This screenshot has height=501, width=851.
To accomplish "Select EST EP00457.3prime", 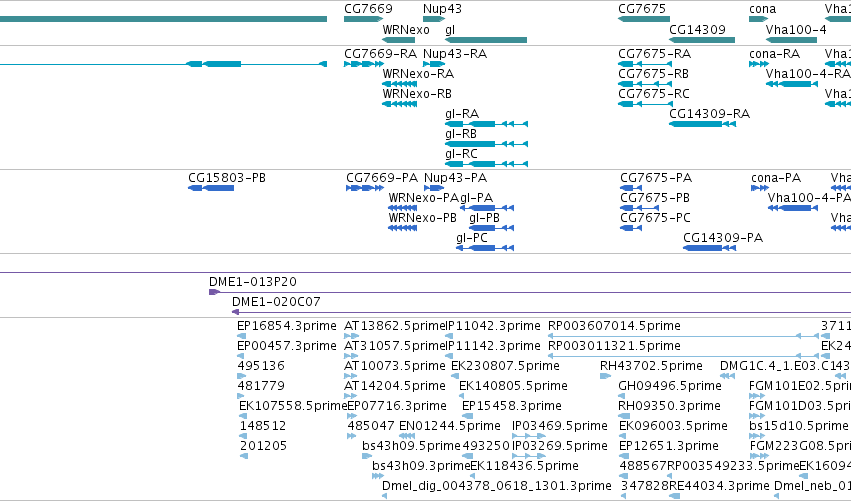I will click(242, 357).
